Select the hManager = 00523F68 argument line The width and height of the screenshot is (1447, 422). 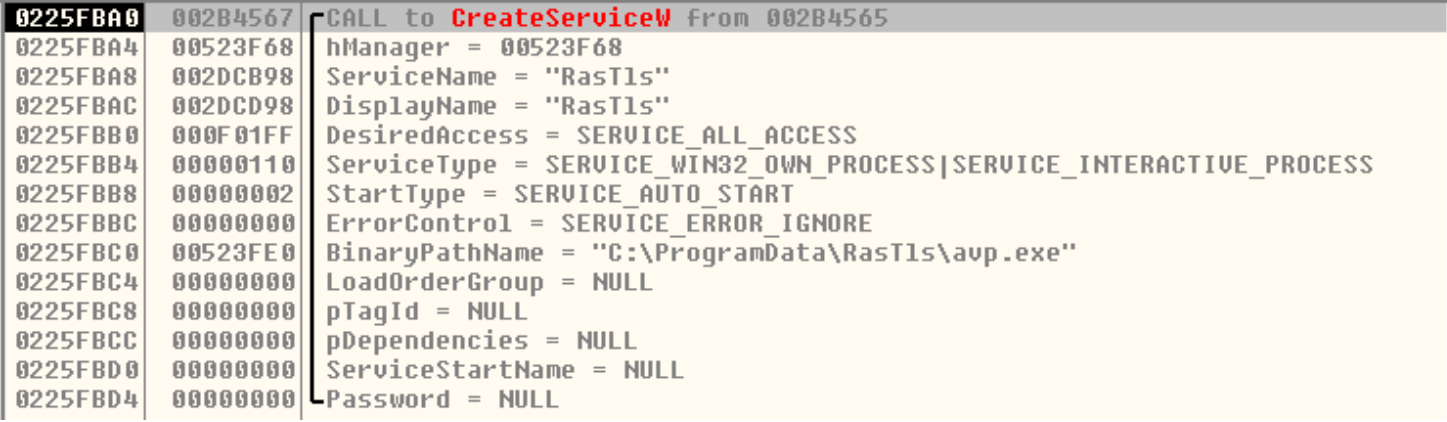(474, 47)
